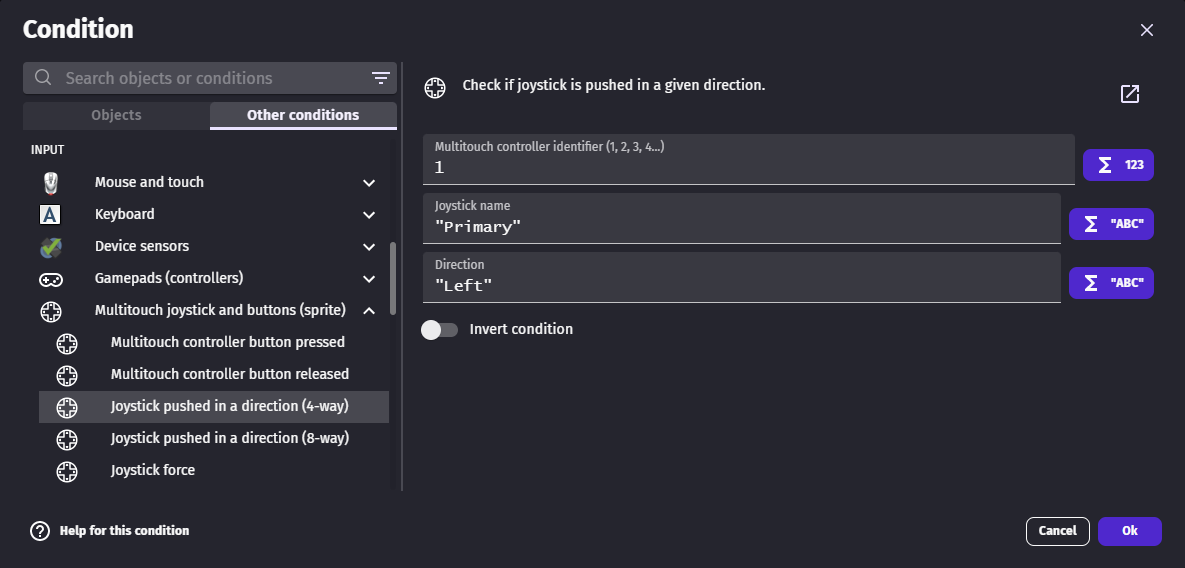Expand the Keyboard category chevron
The width and height of the screenshot is (1185, 568).
click(x=369, y=215)
